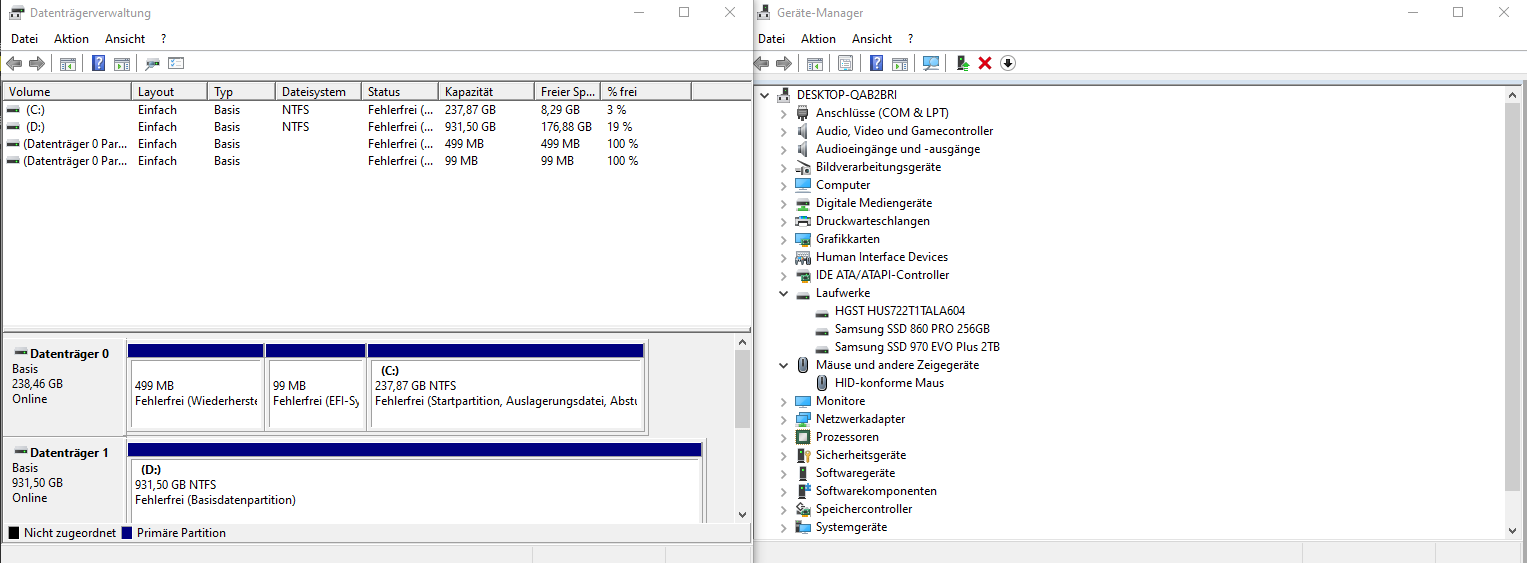1527x563 pixels.
Task: Sort by Kapazität column header
Action: 485,91
